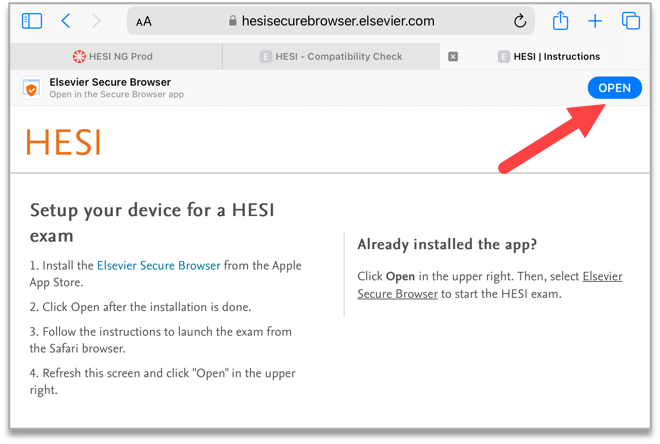Click the forward navigation arrow
660x444 pixels.
click(x=96, y=21)
